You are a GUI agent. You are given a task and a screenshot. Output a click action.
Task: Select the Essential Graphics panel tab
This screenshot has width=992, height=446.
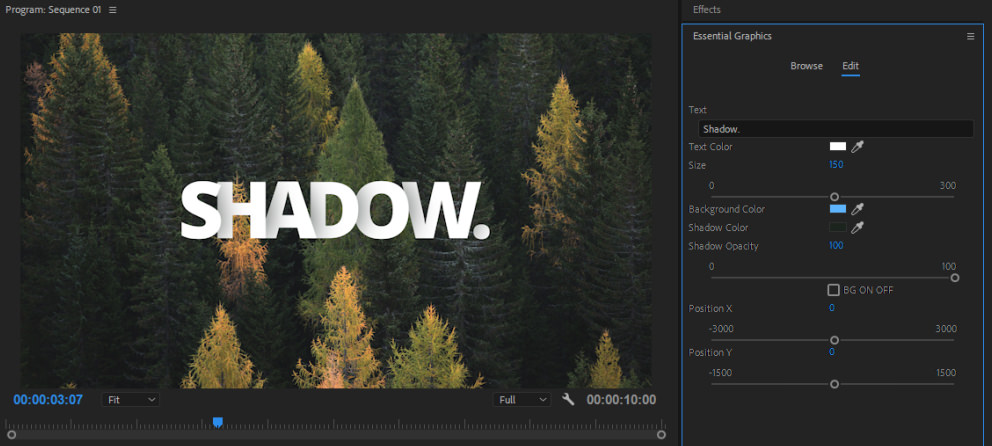[732, 36]
